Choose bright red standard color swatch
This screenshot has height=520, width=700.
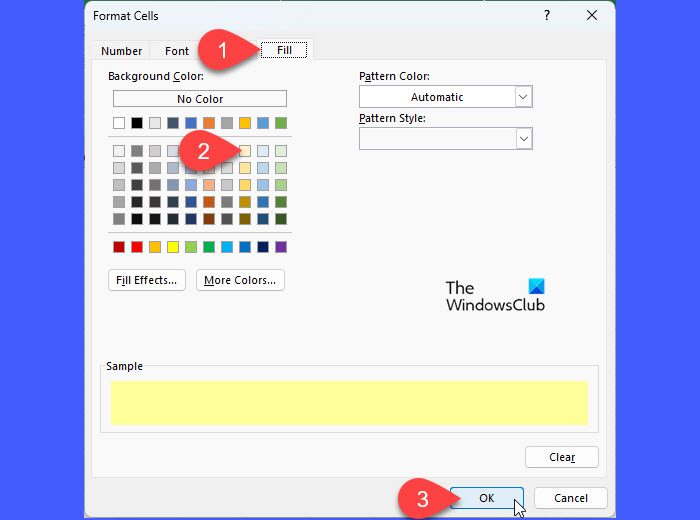(x=137, y=247)
